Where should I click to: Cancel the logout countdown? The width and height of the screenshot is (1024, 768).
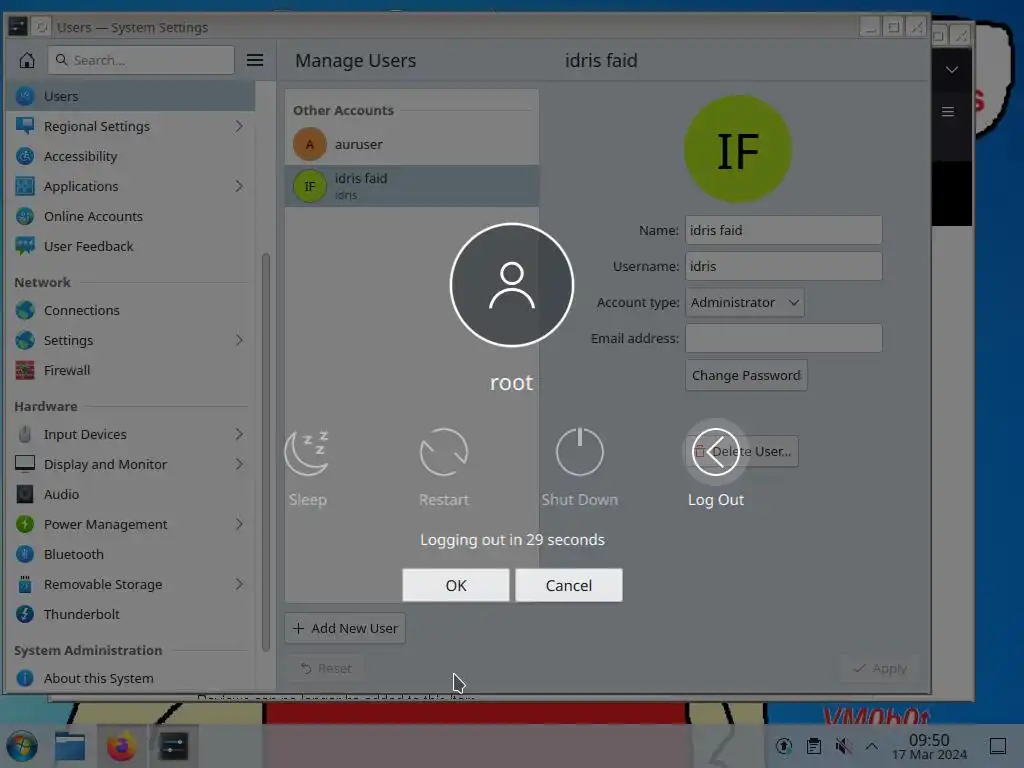(x=569, y=585)
